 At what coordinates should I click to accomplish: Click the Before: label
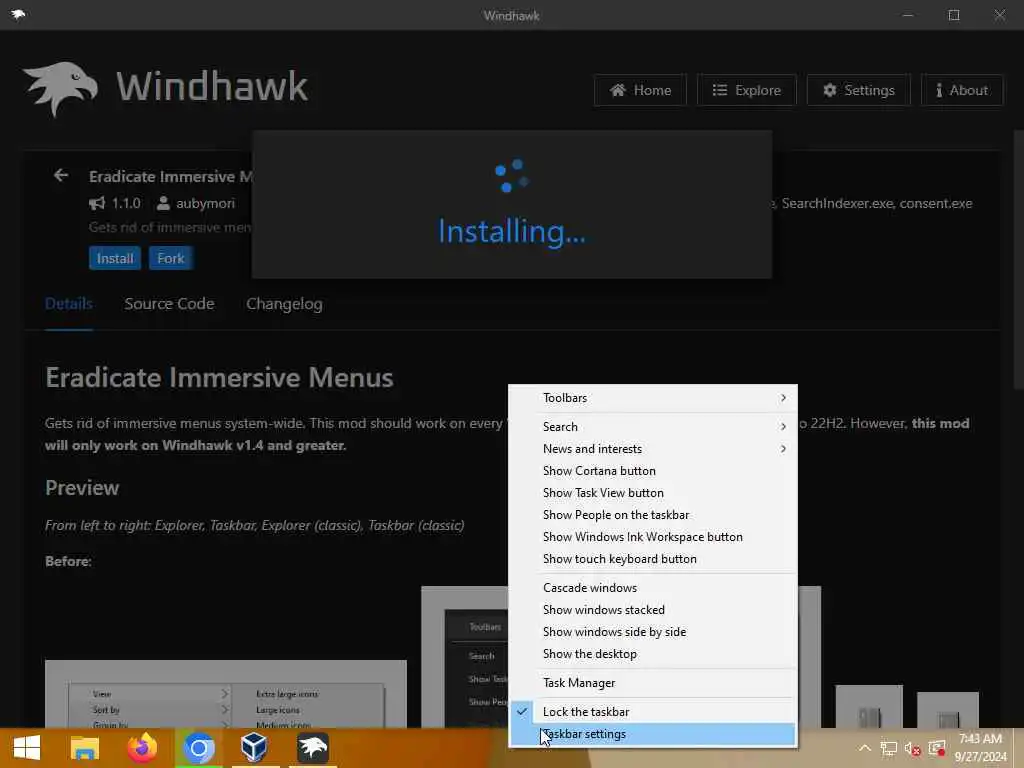tap(69, 561)
